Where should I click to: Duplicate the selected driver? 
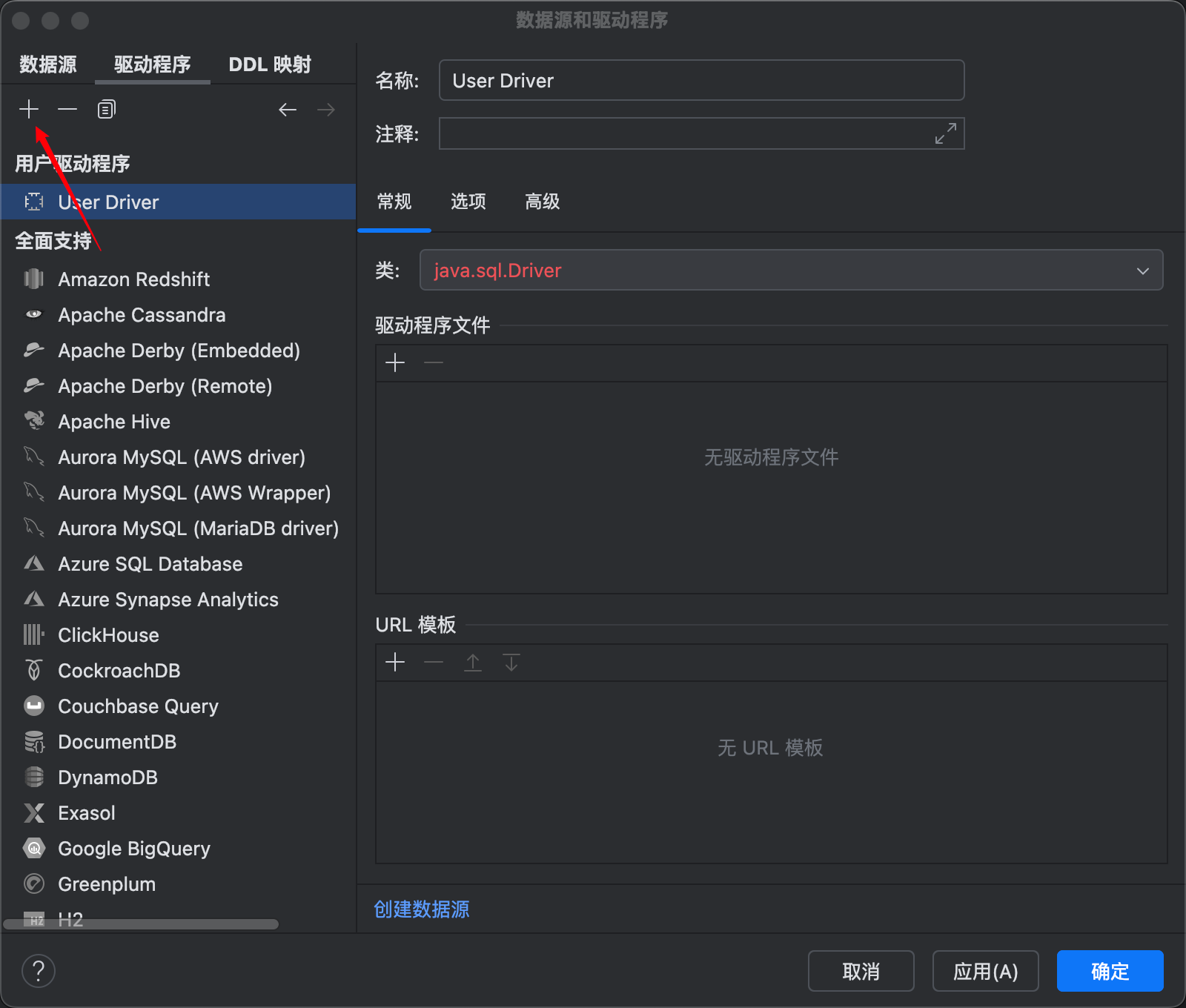coord(107,110)
